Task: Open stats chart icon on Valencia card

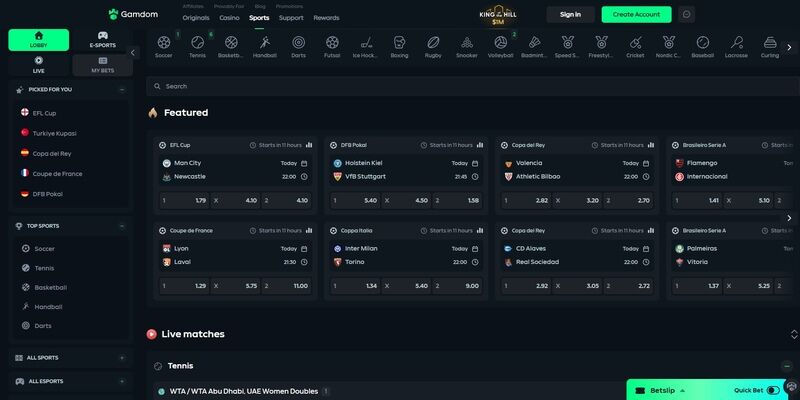Action: point(651,145)
